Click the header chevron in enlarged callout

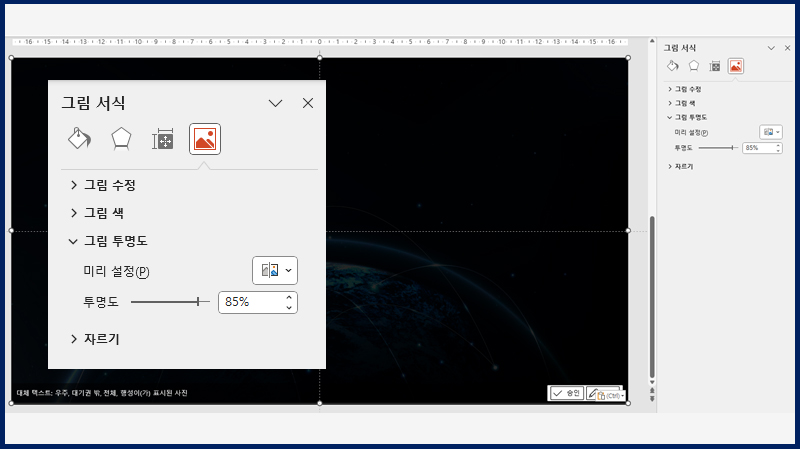pyautogui.click(x=276, y=103)
